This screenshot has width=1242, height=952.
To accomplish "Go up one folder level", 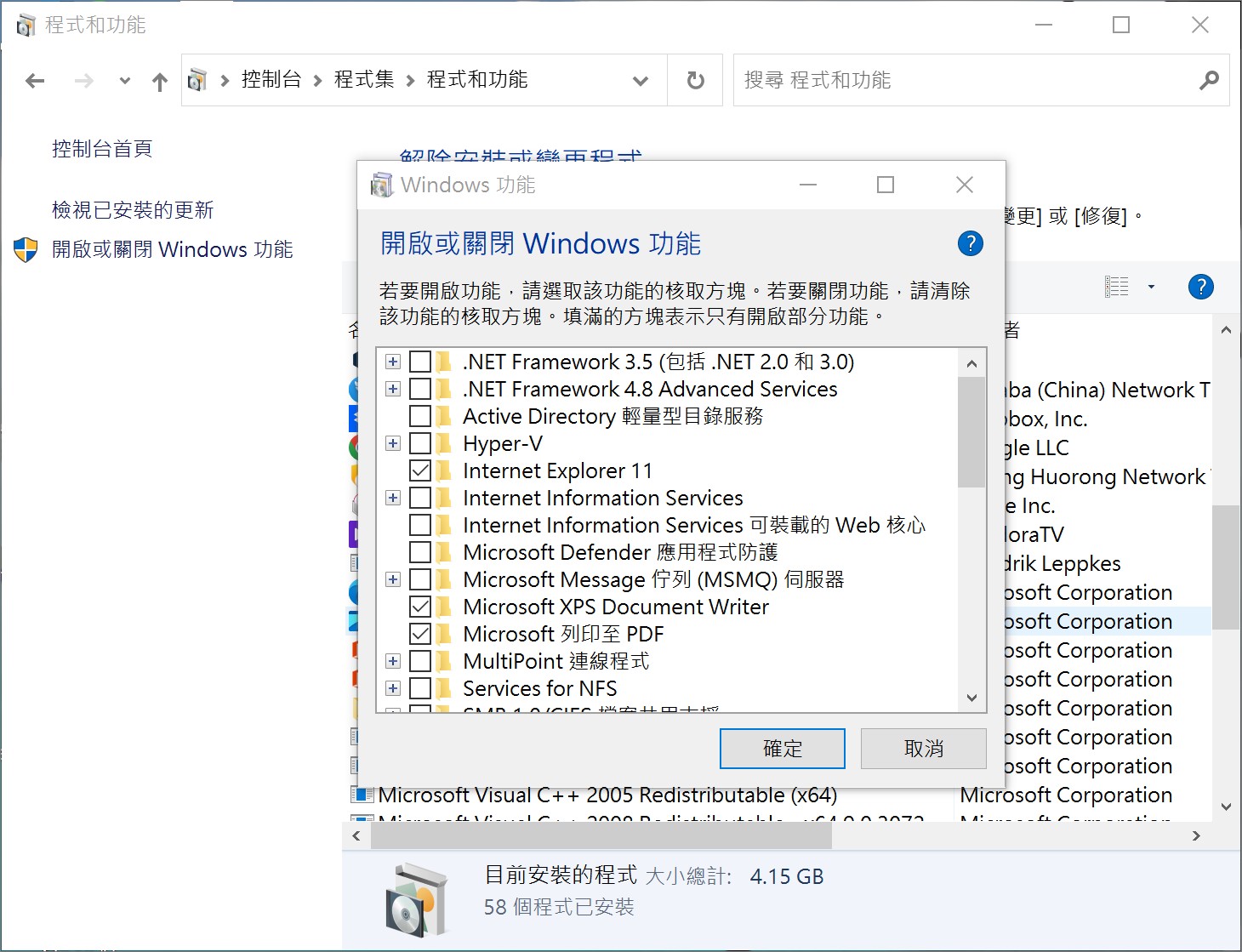I will coord(160,81).
